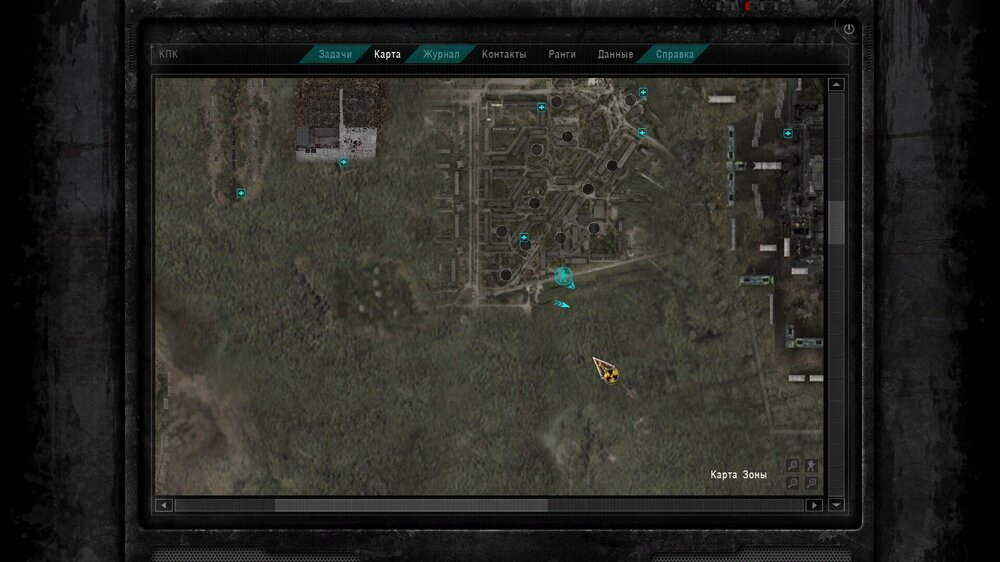Click the down arrow of vertical scrollbar

836,505
